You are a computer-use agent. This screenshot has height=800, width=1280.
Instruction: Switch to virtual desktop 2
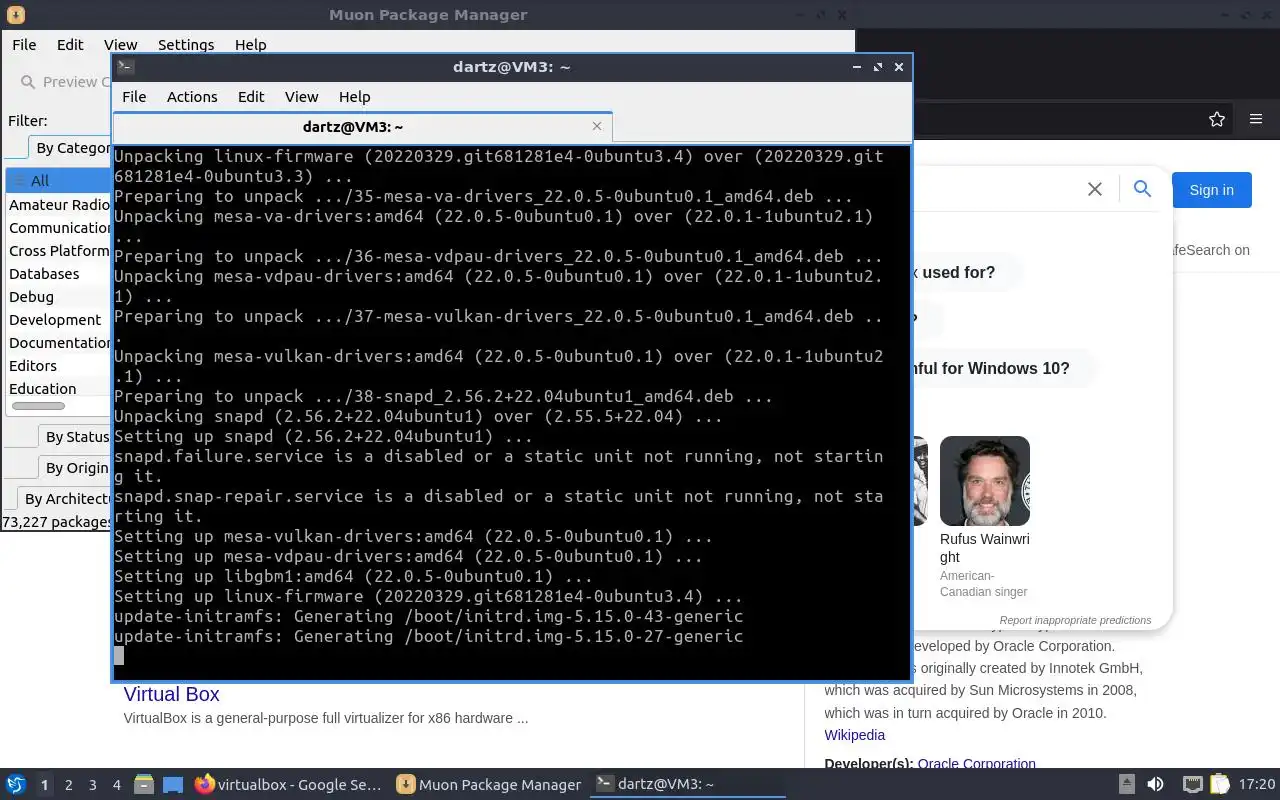pyautogui.click(x=68, y=785)
